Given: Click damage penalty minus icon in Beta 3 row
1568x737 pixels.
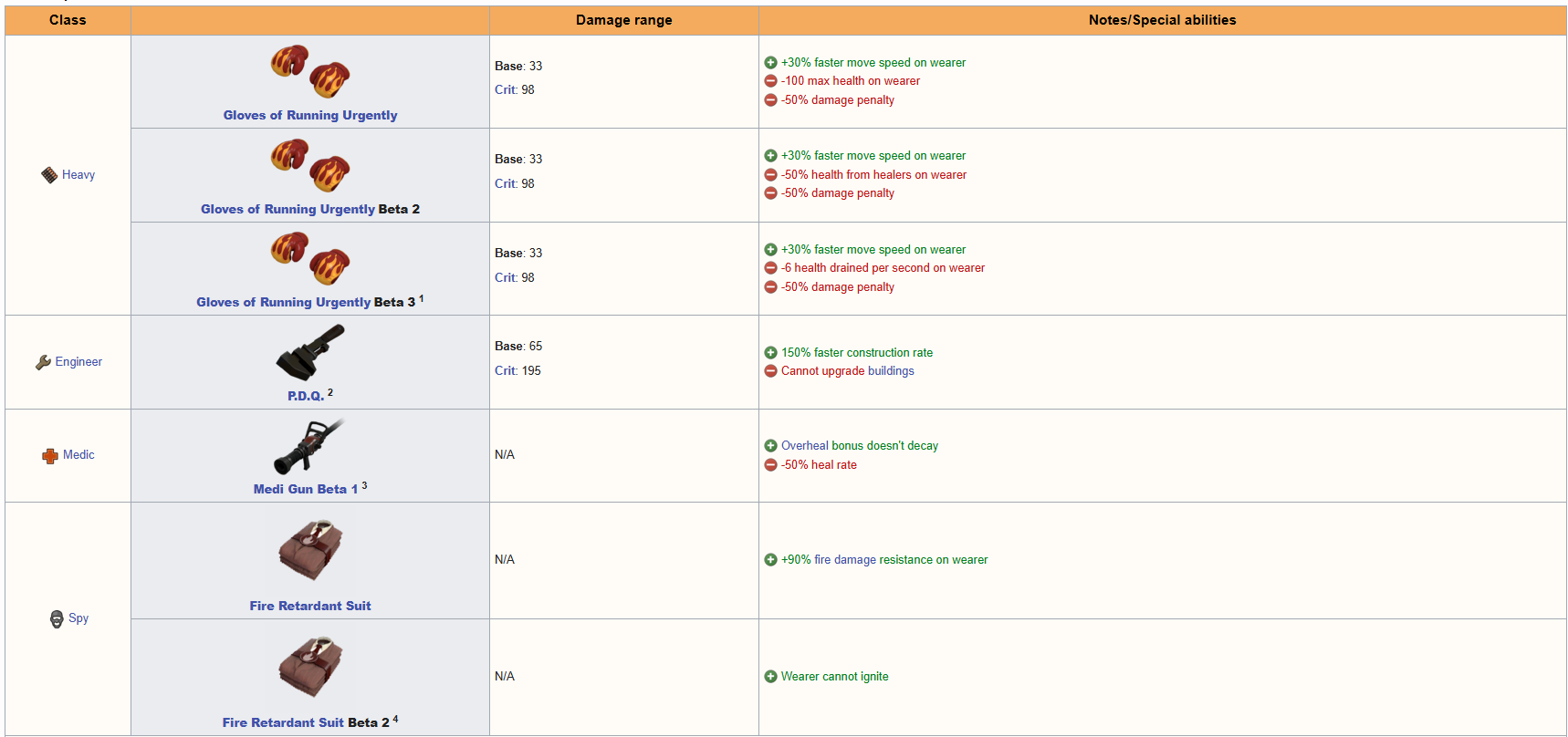Looking at the screenshot, I should pos(770,287).
